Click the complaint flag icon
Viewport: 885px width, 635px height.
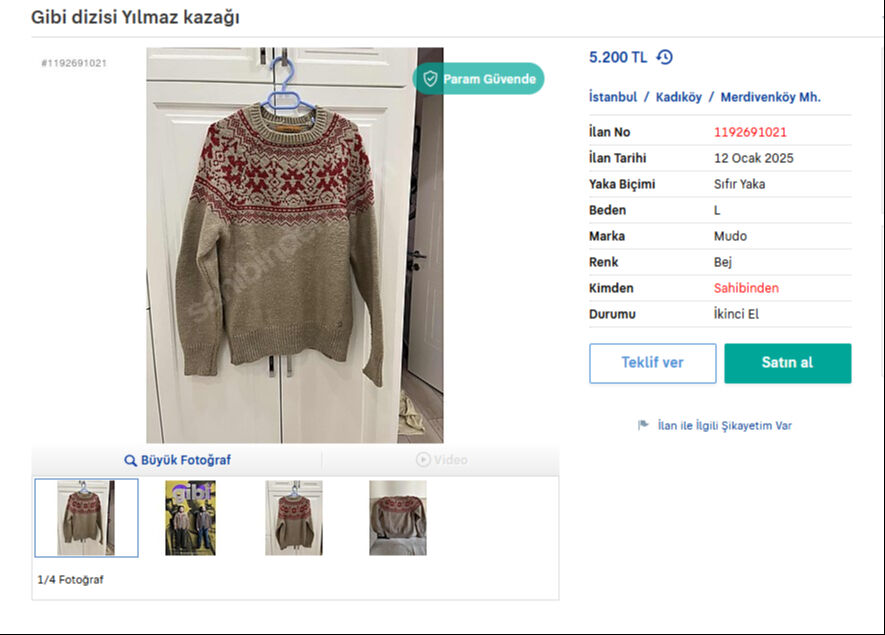click(x=643, y=425)
